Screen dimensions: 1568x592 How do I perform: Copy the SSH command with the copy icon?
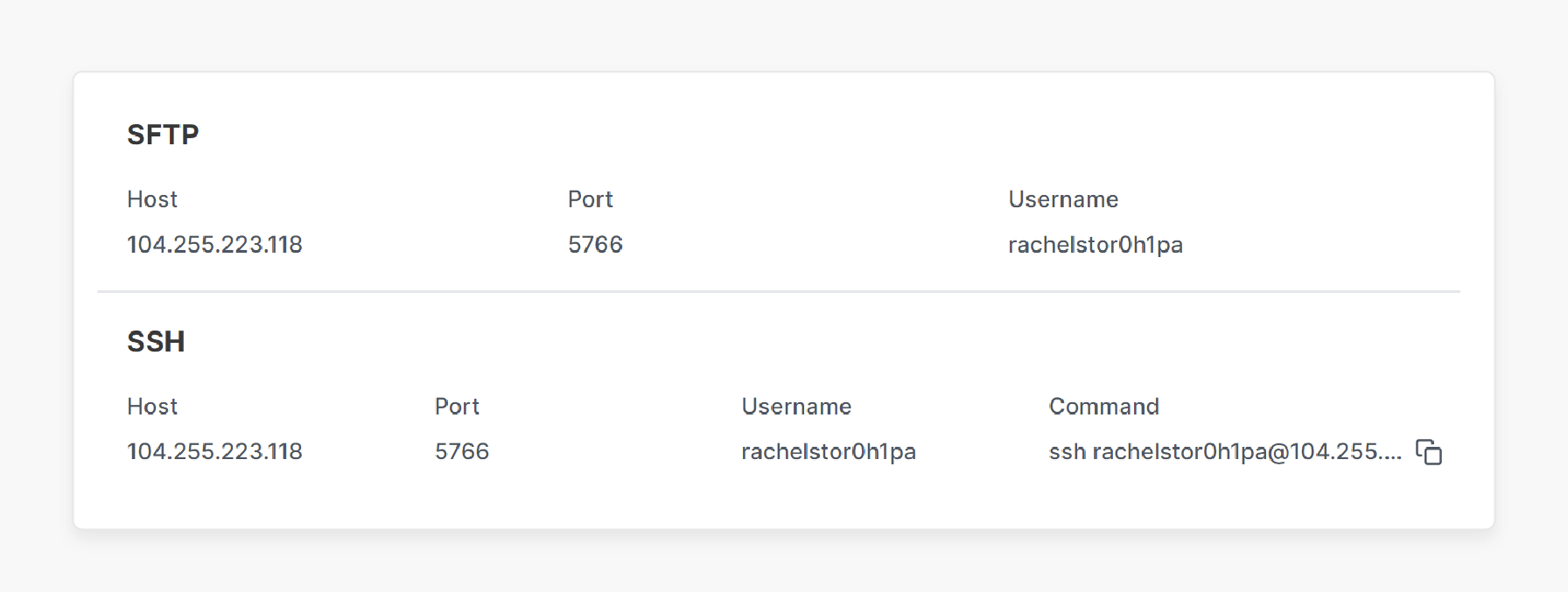[1429, 452]
